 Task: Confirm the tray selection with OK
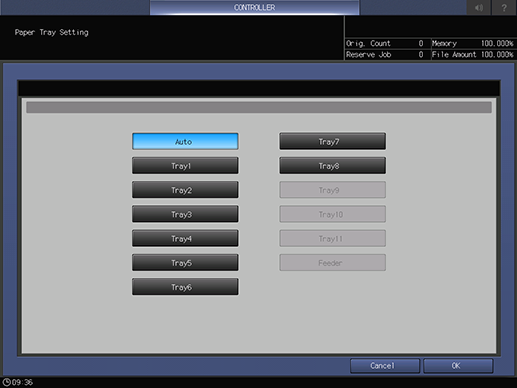tap(458, 366)
